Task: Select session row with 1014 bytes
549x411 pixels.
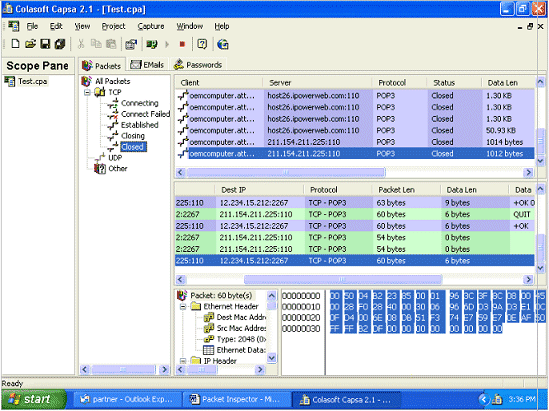Action: pyautogui.click(x=355, y=142)
